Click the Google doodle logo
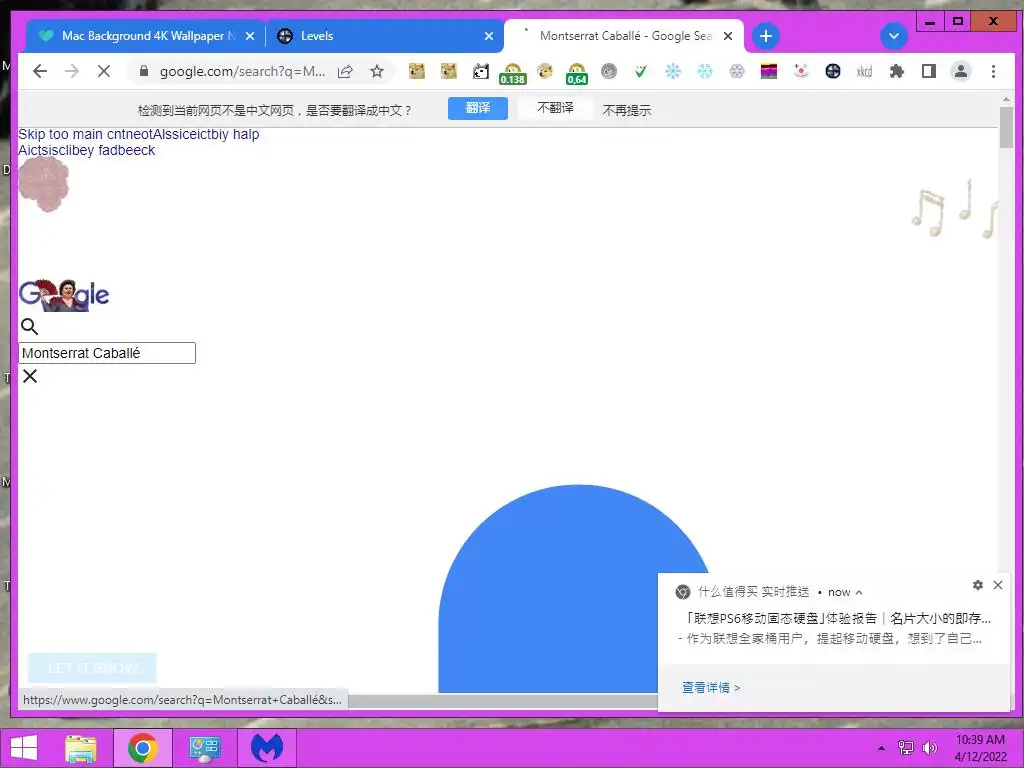This screenshot has height=768, width=1024. (x=63, y=295)
